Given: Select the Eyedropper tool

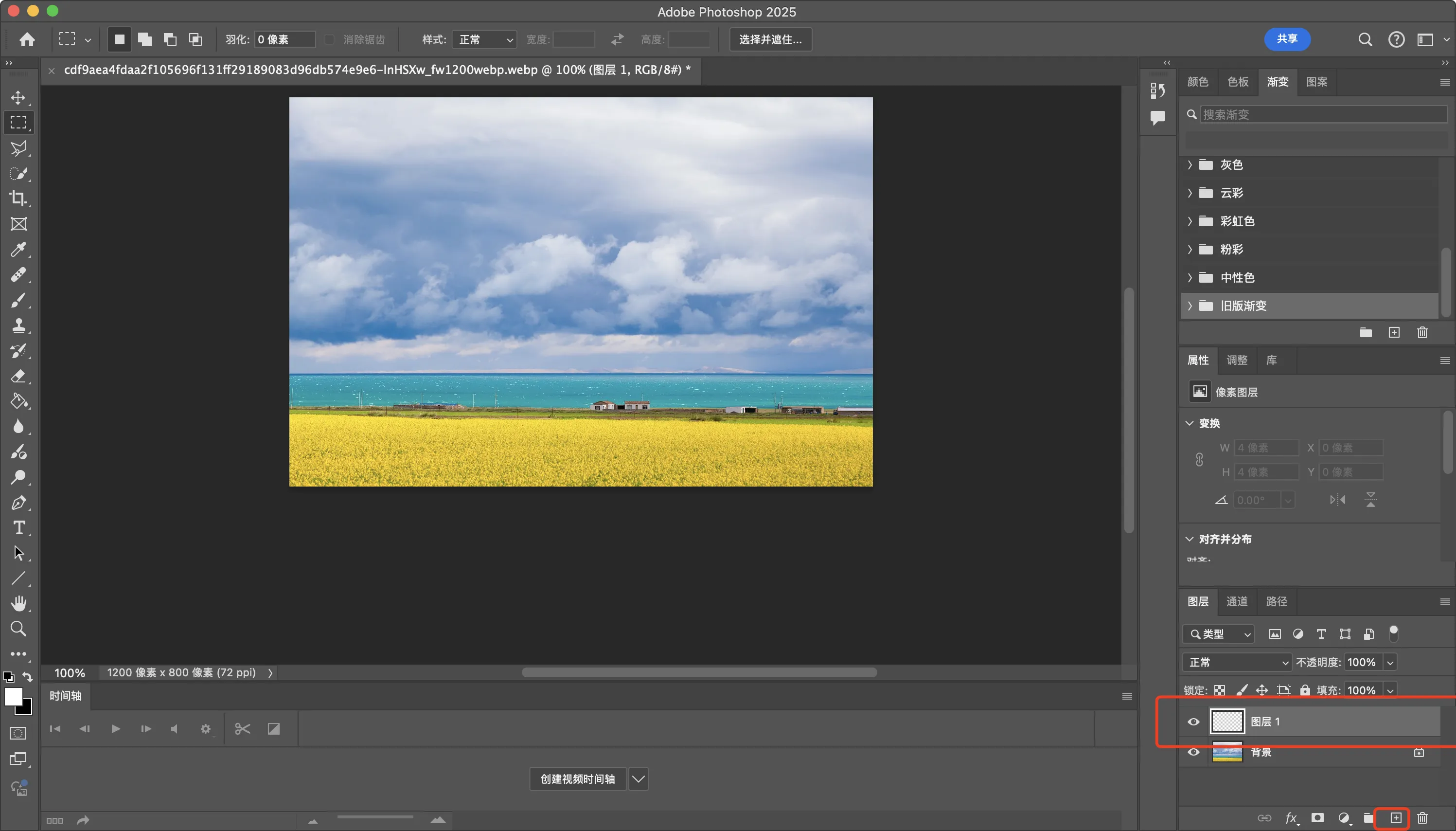Looking at the screenshot, I should [18, 250].
